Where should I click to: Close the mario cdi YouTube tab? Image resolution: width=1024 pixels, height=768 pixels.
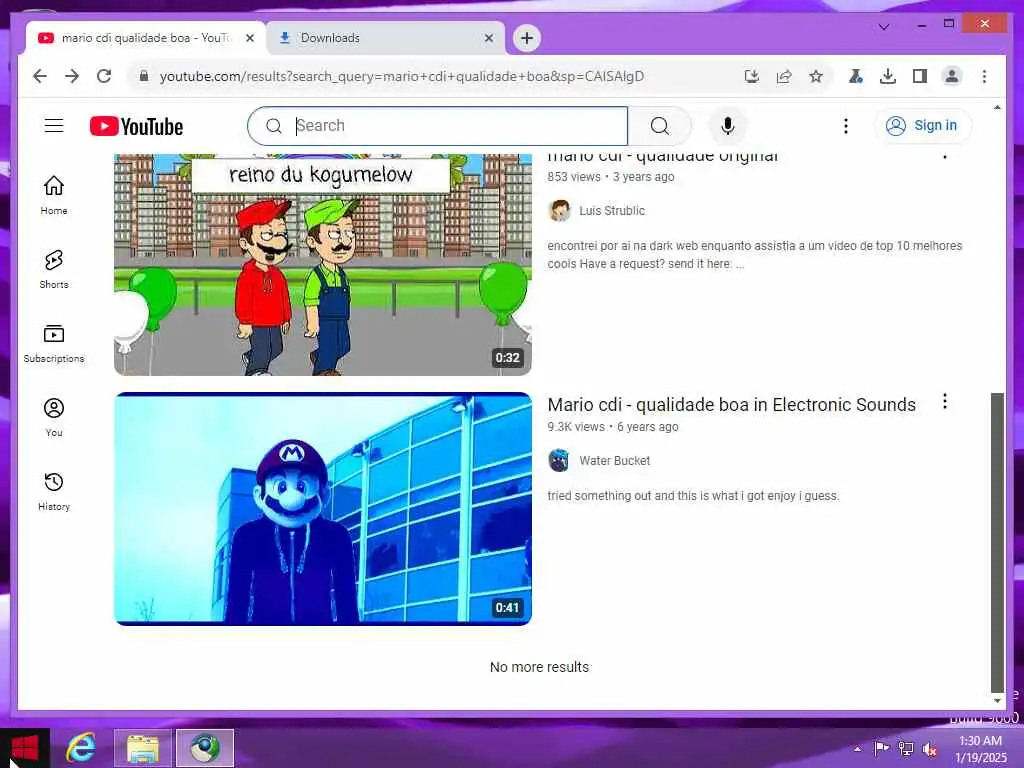click(249, 38)
